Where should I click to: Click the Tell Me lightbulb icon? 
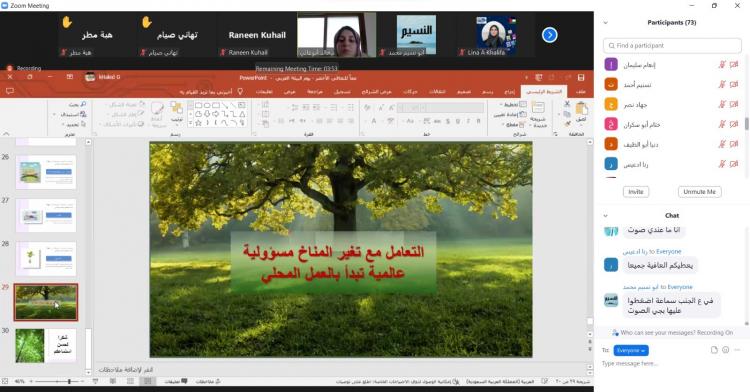coord(240,91)
